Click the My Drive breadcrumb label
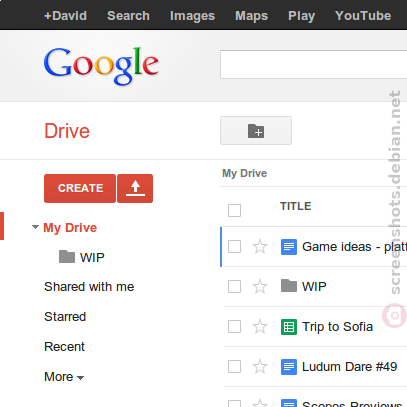 (x=244, y=173)
